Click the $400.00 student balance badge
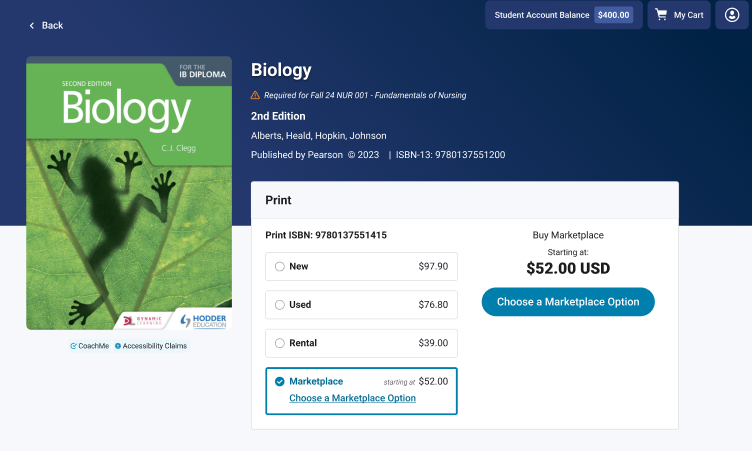 [x=613, y=15]
